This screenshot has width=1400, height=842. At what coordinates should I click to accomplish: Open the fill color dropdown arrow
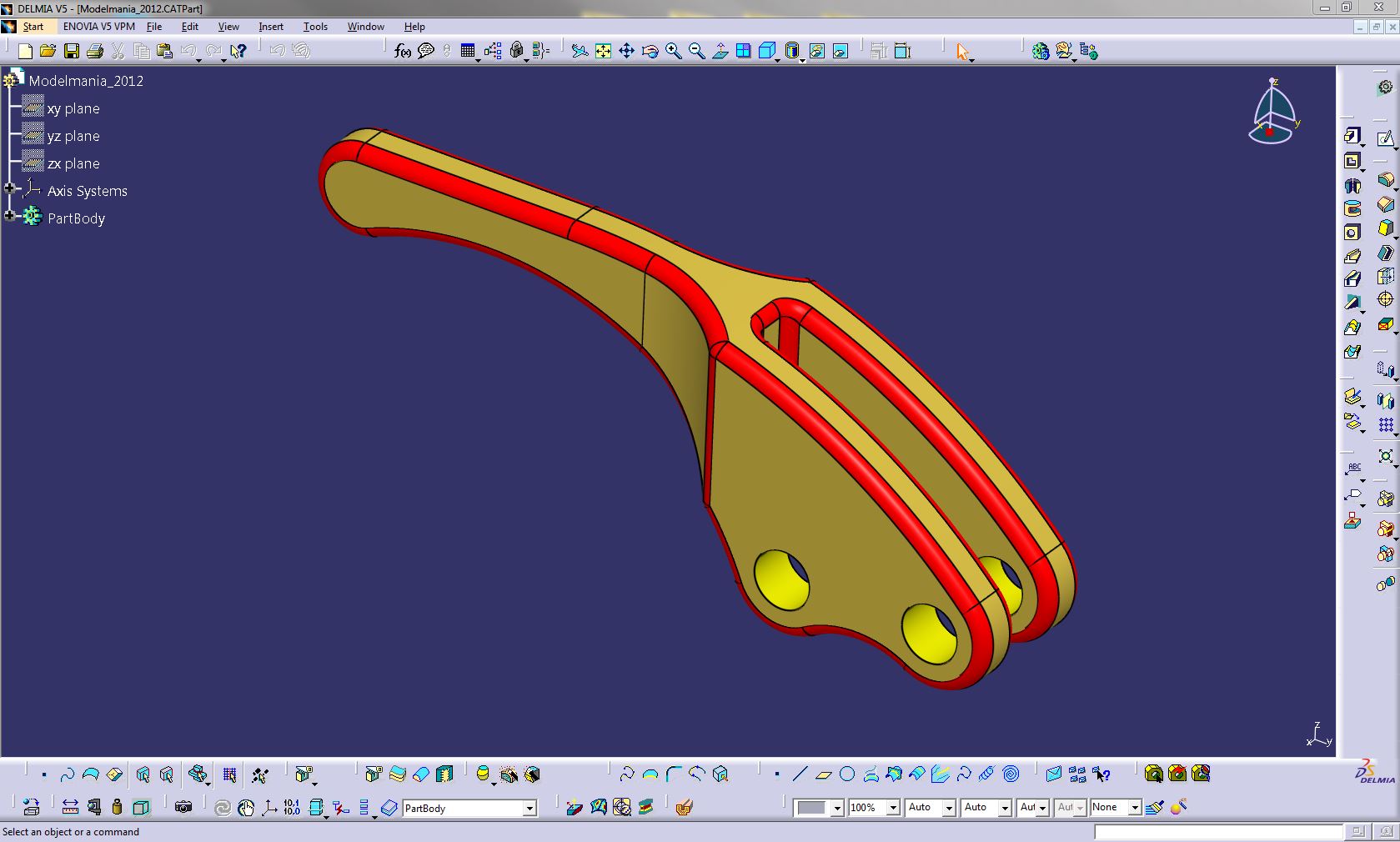point(836,808)
